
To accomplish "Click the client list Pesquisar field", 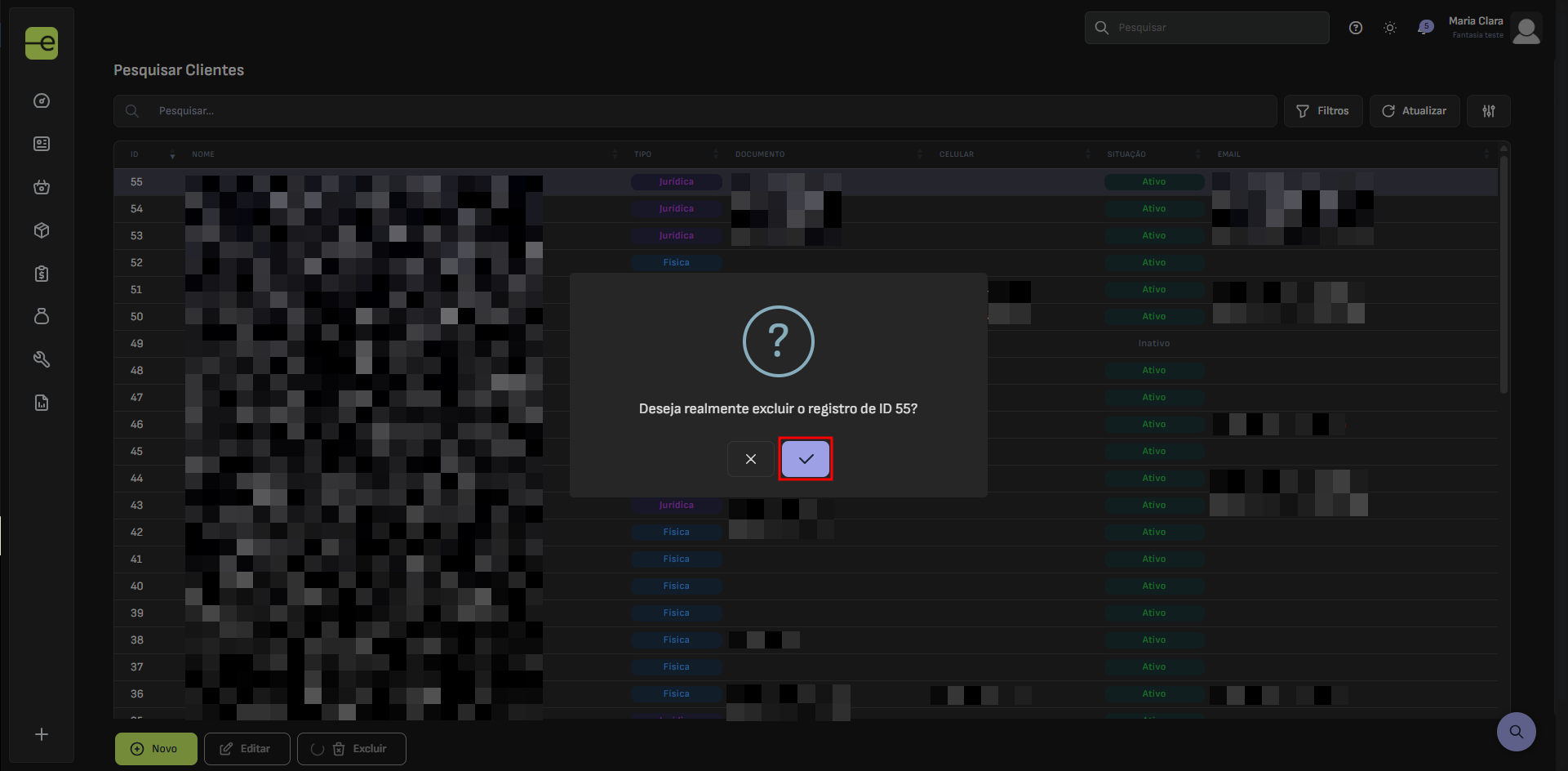I will pos(695,111).
